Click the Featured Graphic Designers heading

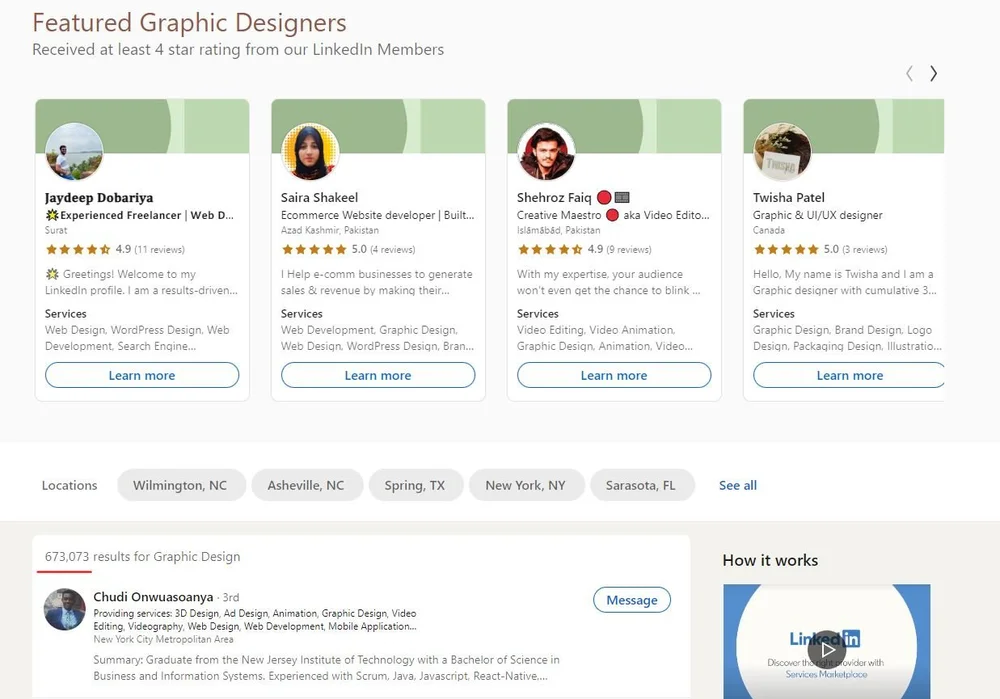pyautogui.click(x=189, y=23)
